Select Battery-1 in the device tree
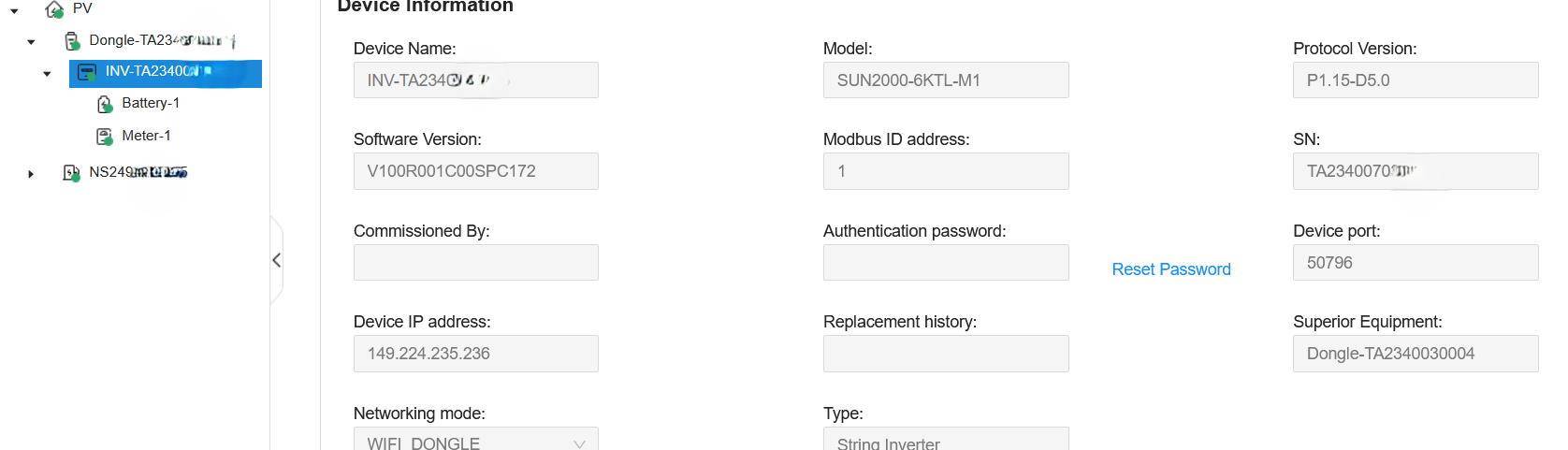This screenshot has width=1568, height=450. [x=151, y=103]
